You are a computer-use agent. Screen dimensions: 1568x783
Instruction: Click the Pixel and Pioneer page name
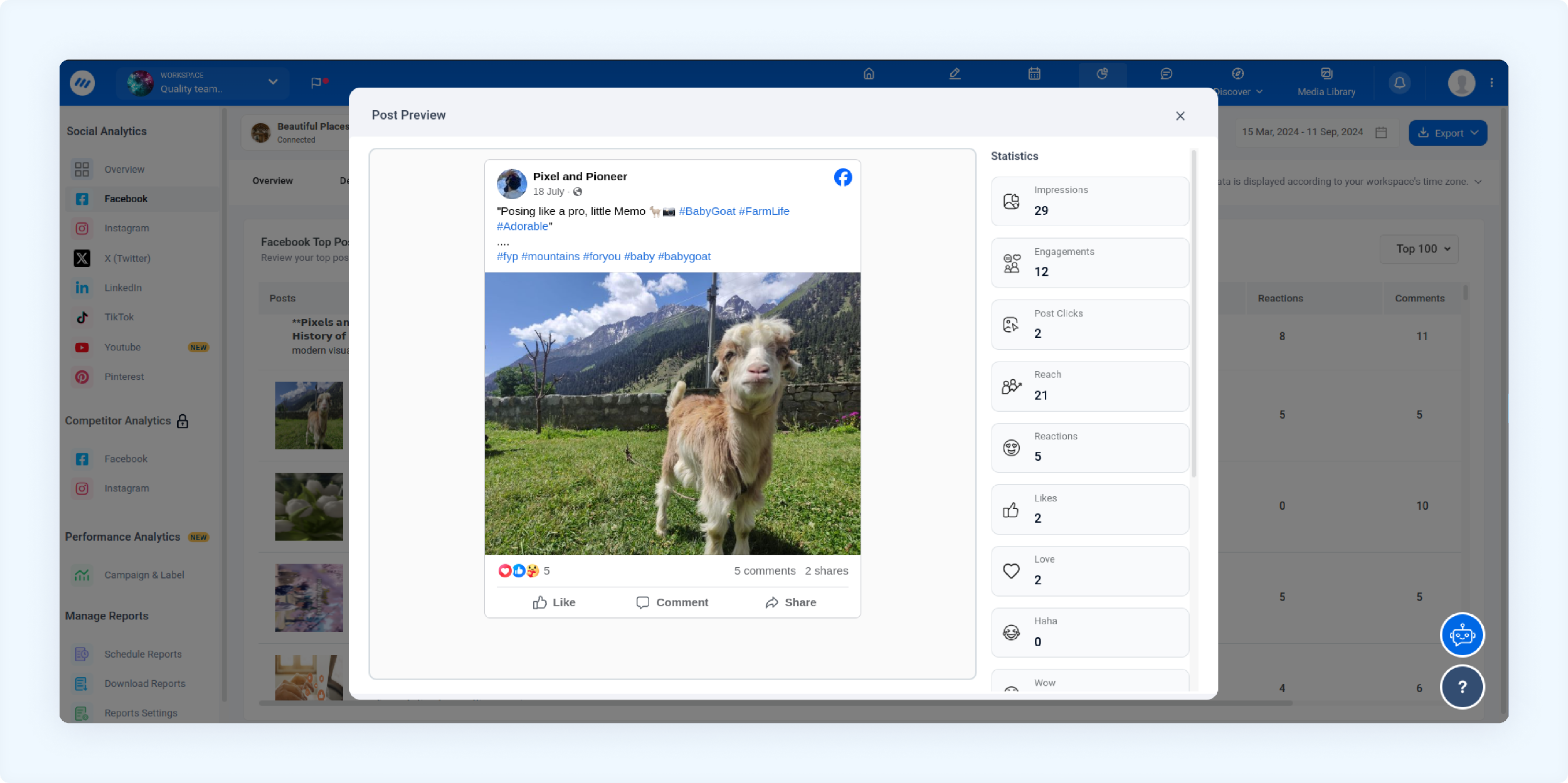[580, 177]
